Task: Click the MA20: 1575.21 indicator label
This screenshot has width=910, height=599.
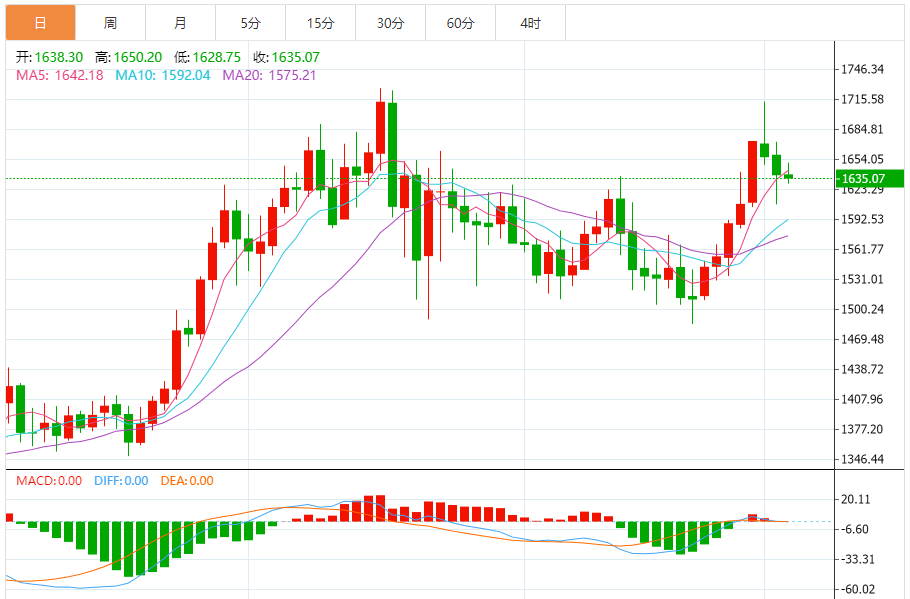Action: (269, 75)
